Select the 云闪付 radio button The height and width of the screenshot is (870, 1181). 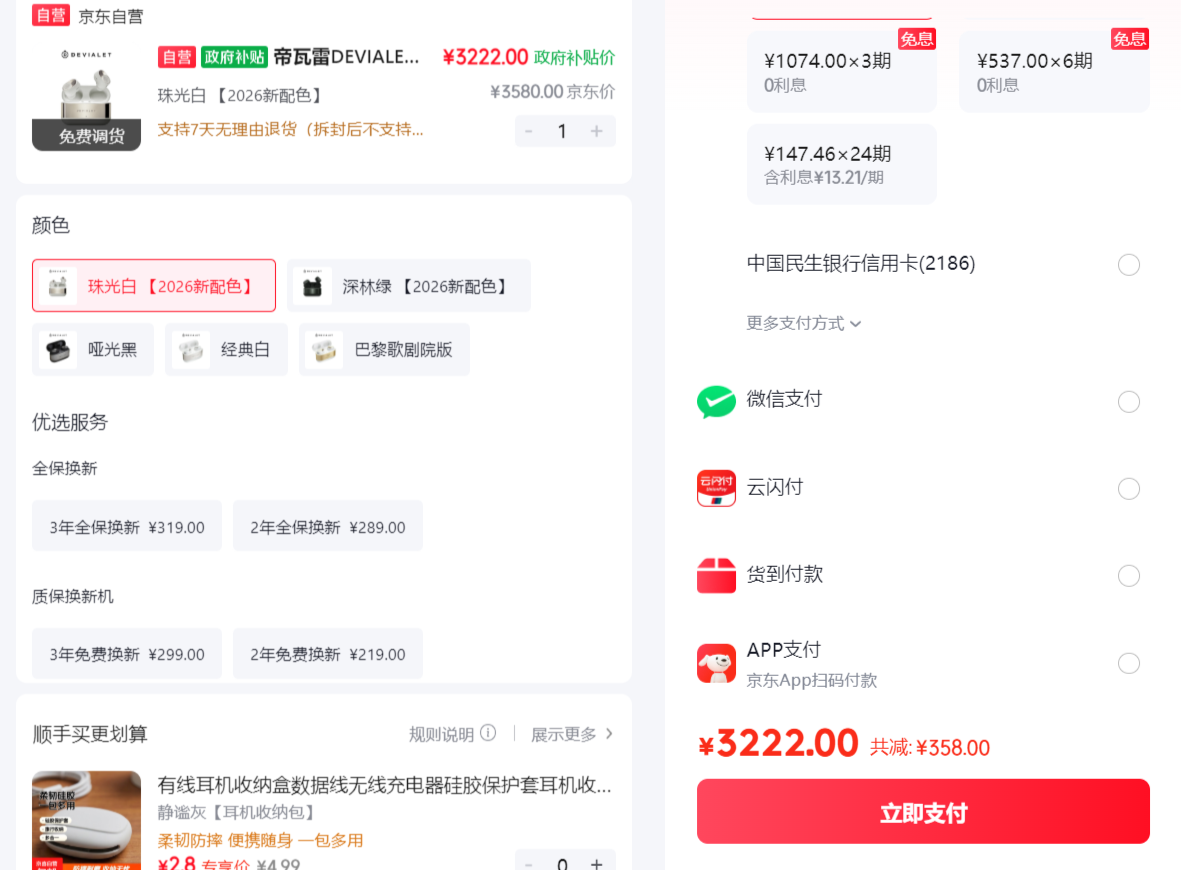(x=1128, y=489)
